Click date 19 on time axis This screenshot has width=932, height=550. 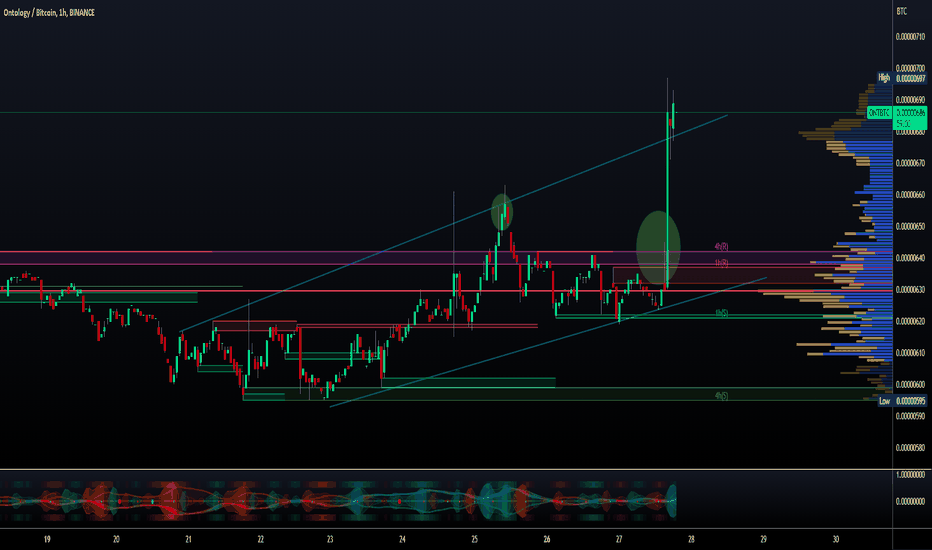[x=47, y=539]
